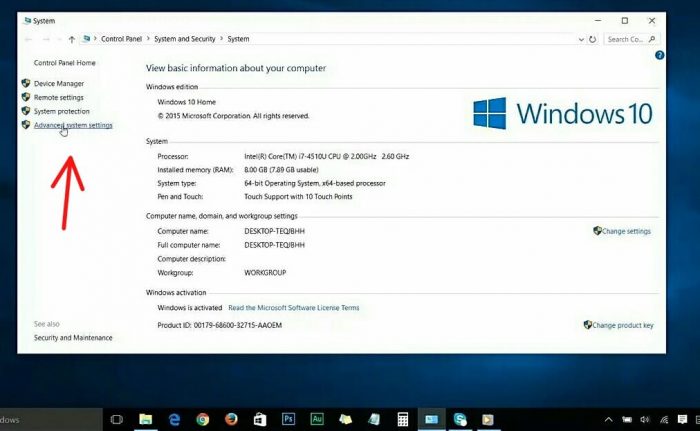
Task: Open Device Manager from the sidebar
Action: (x=59, y=84)
